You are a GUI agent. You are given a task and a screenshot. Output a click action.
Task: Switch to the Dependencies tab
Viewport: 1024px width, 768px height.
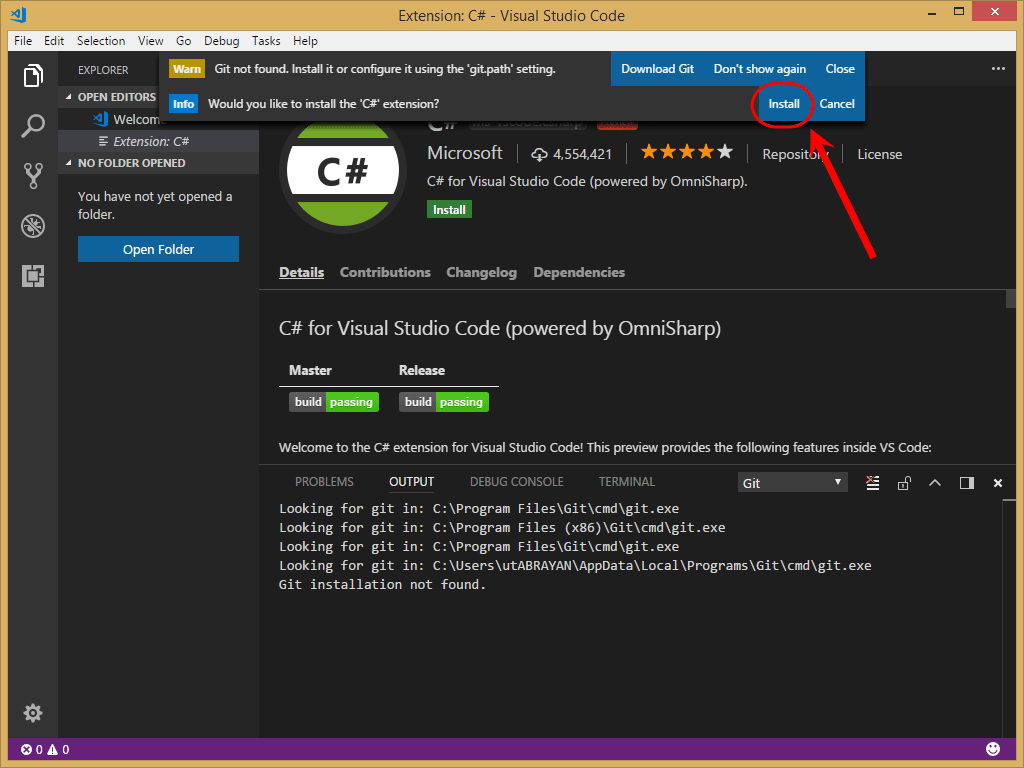point(579,272)
